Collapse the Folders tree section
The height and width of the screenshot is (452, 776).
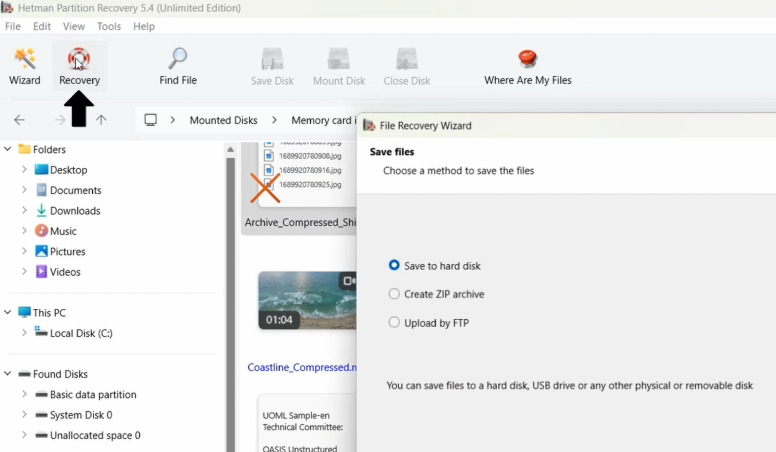[8, 149]
